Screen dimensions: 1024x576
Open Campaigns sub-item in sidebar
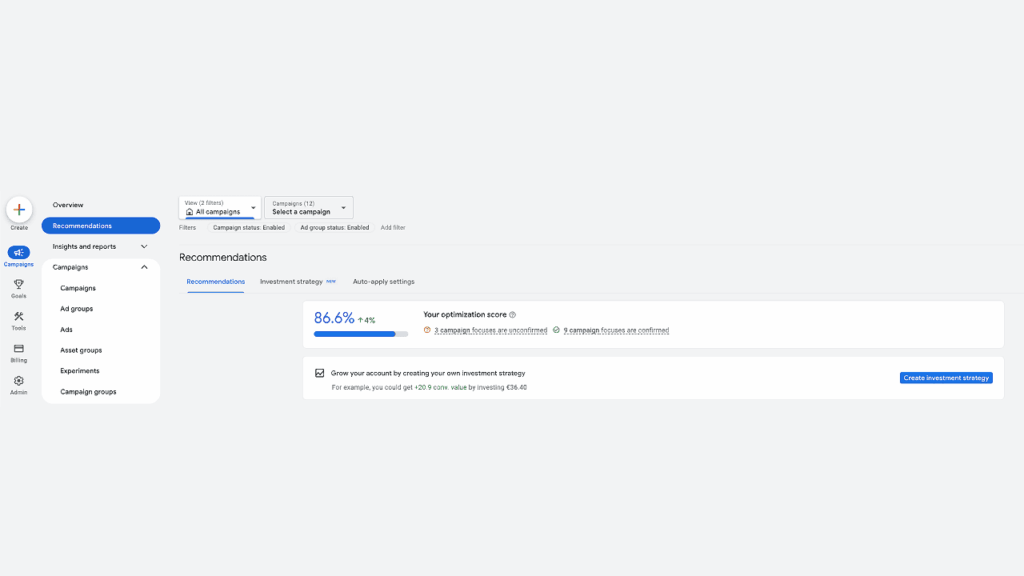(78, 288)
